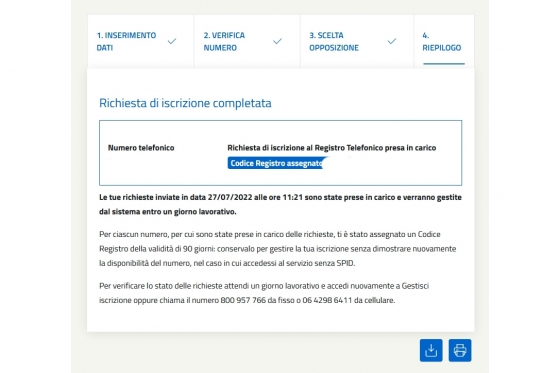The image size is (560, 373).
Task: Click the checkmark next to Inserimento Dati
Action: (172, 41)
